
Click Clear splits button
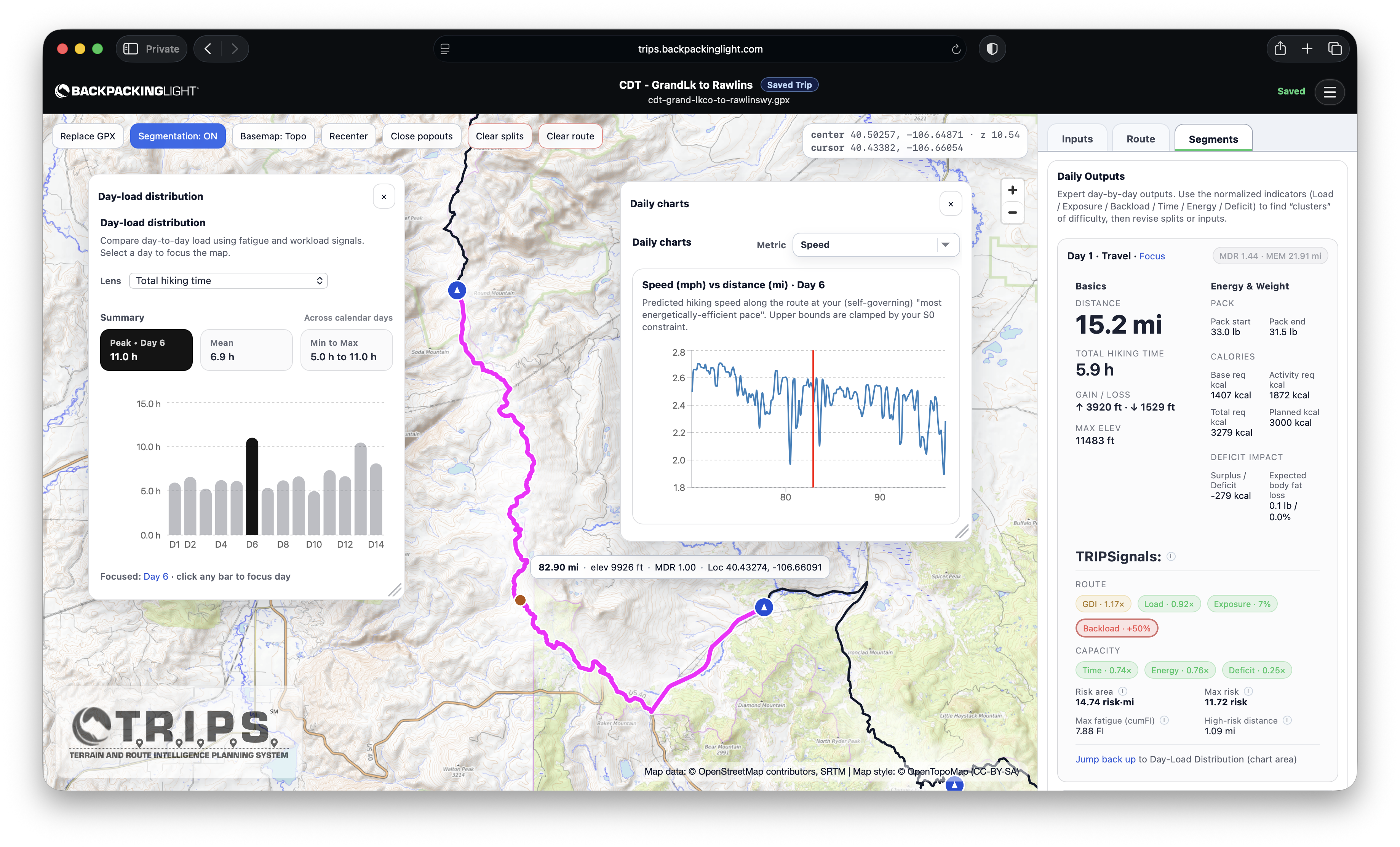point(499,136)
